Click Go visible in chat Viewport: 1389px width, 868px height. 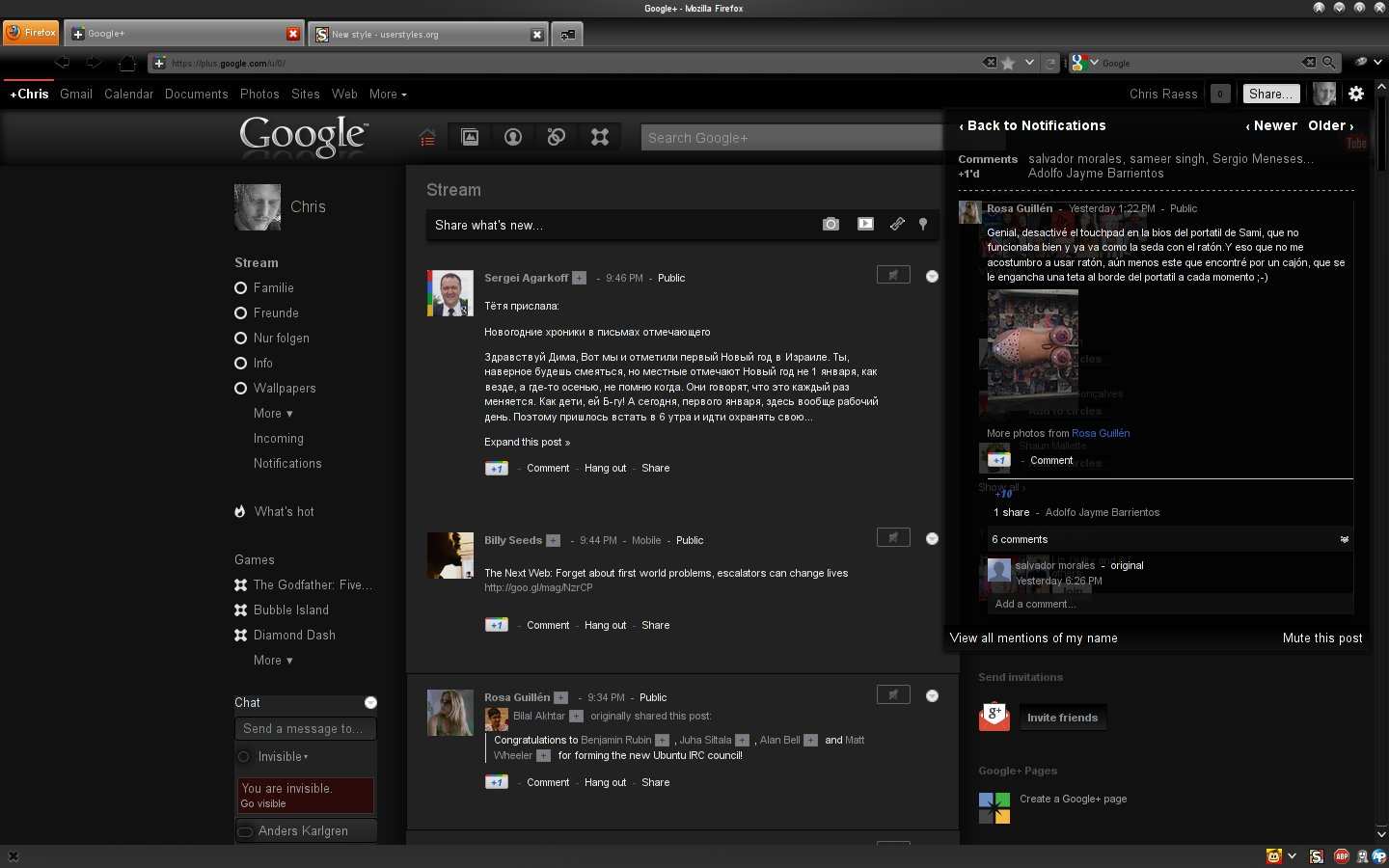(263, 803)
